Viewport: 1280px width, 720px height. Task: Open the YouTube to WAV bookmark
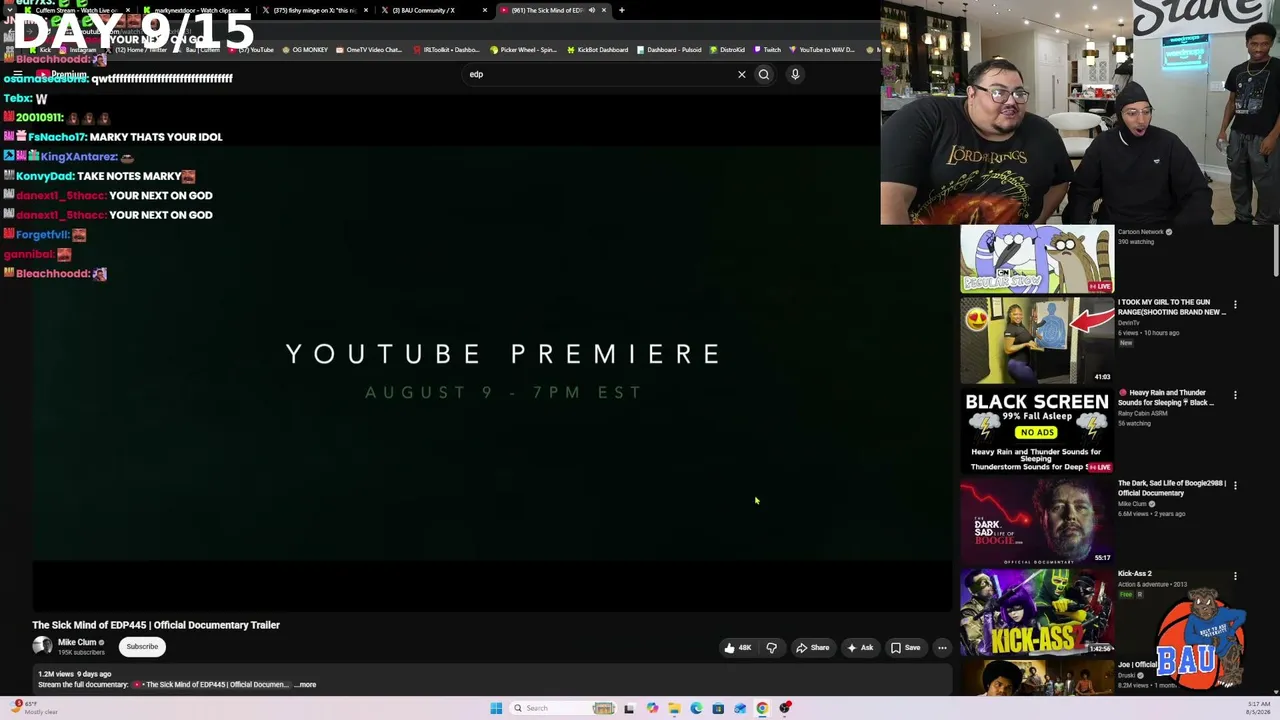pyautogui.click(x=822, y=50)
